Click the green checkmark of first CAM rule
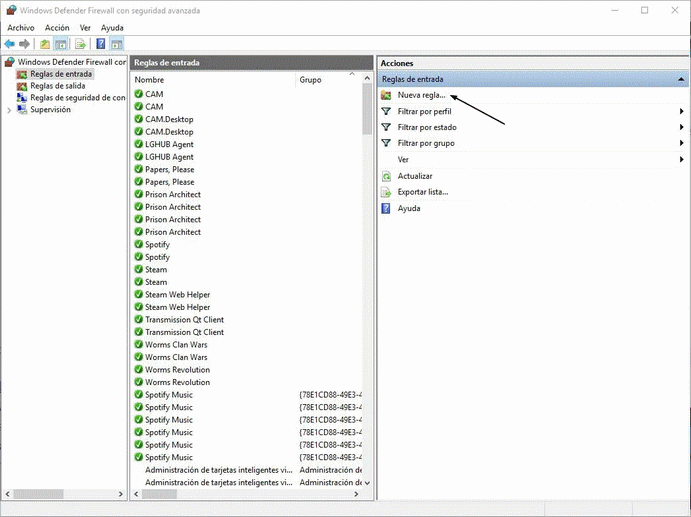This screenshot has height=517, width=691. [x=138, y=94]
